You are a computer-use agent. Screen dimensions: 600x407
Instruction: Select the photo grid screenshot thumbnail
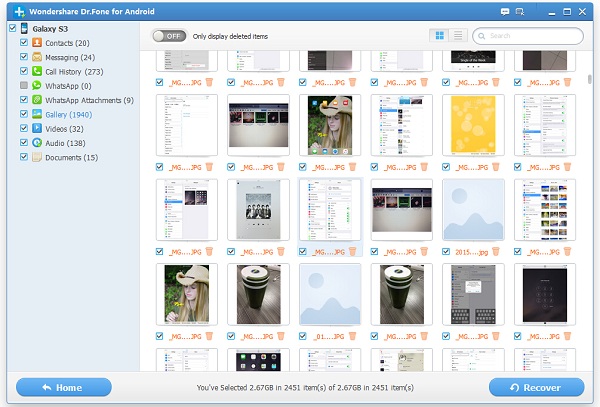point(545,210)
